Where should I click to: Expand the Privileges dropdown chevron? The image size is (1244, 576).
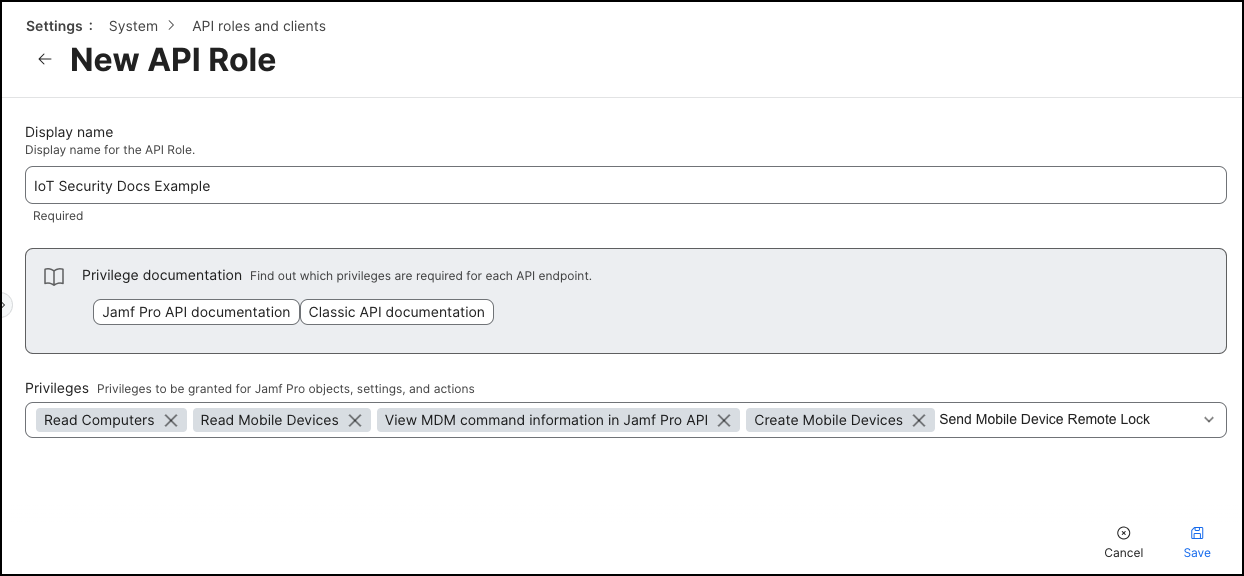1208,420
